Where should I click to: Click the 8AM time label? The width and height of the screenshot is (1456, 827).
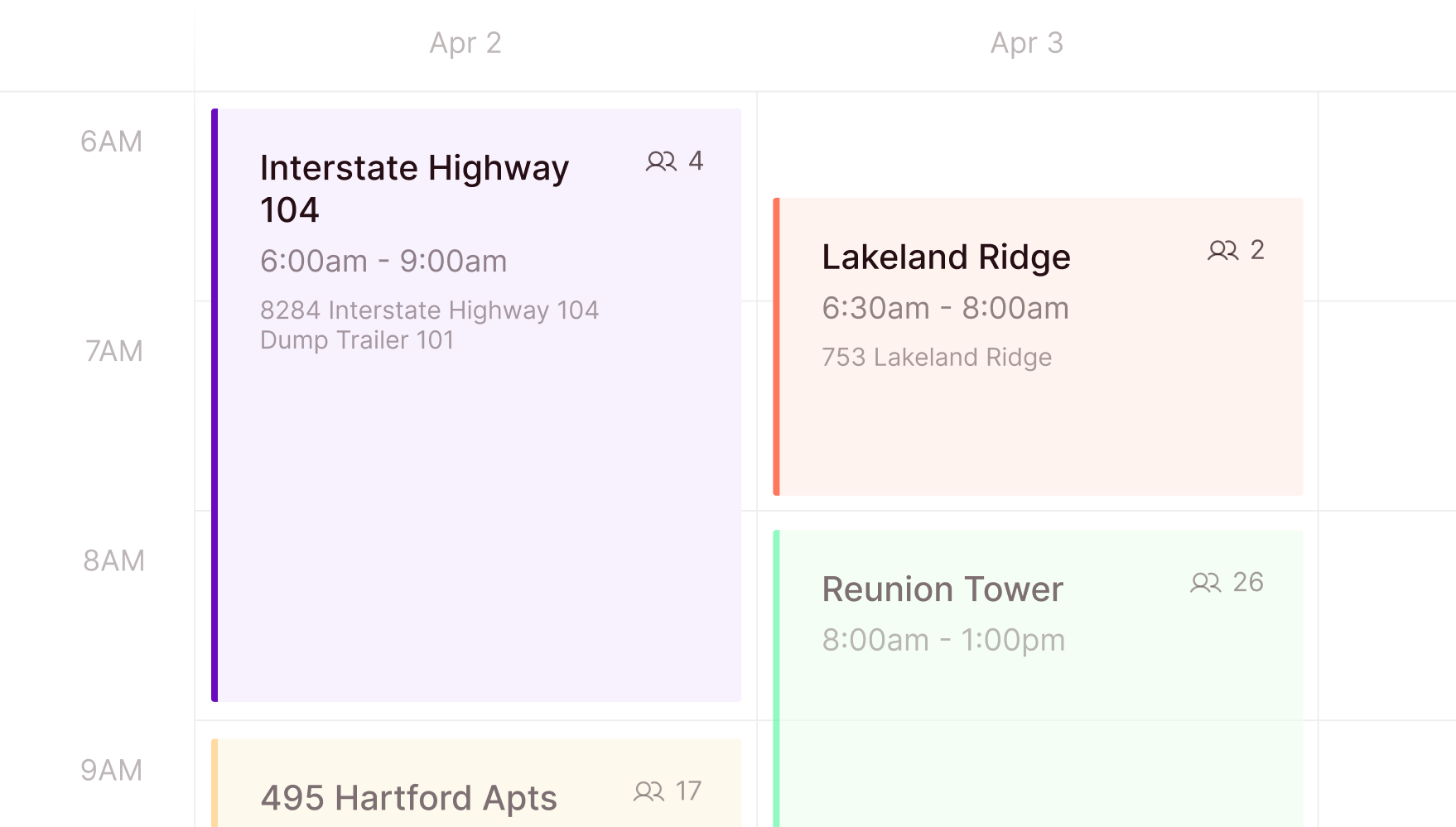tap(114, 560)
